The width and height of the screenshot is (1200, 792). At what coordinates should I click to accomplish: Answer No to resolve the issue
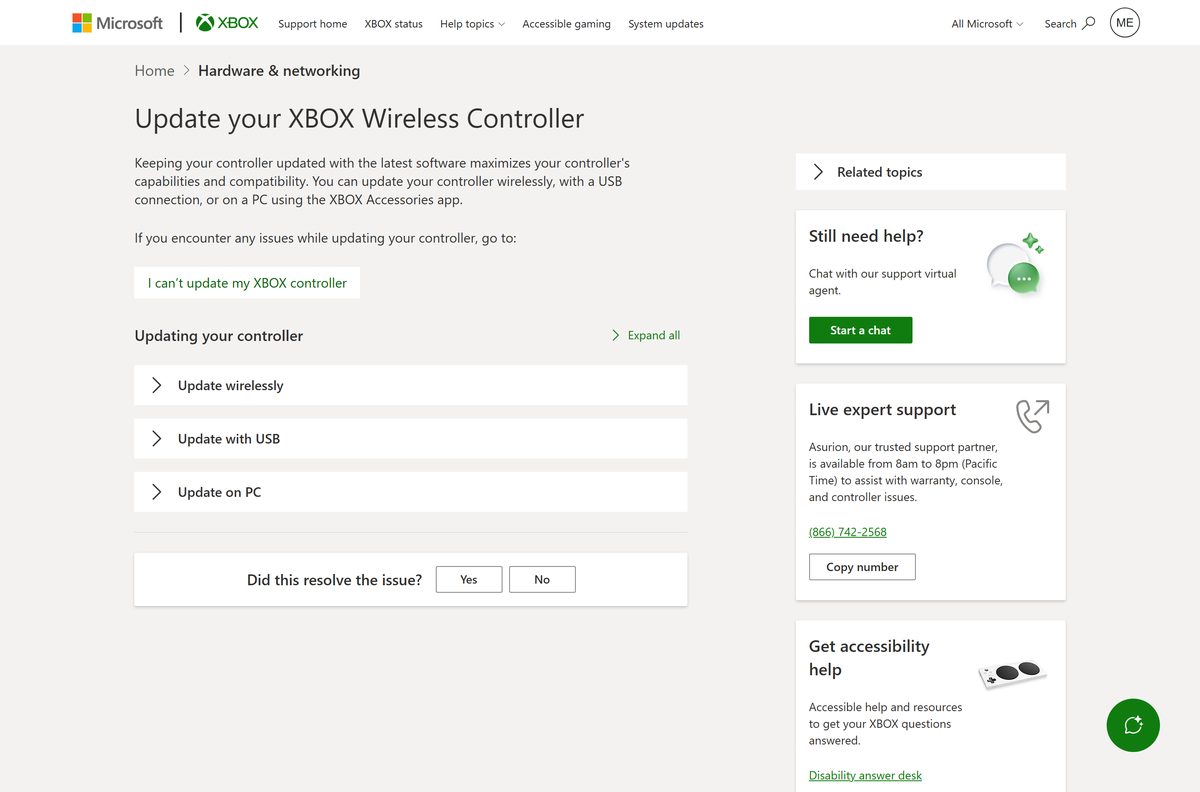pyautogui.click(x=542, y=579)
